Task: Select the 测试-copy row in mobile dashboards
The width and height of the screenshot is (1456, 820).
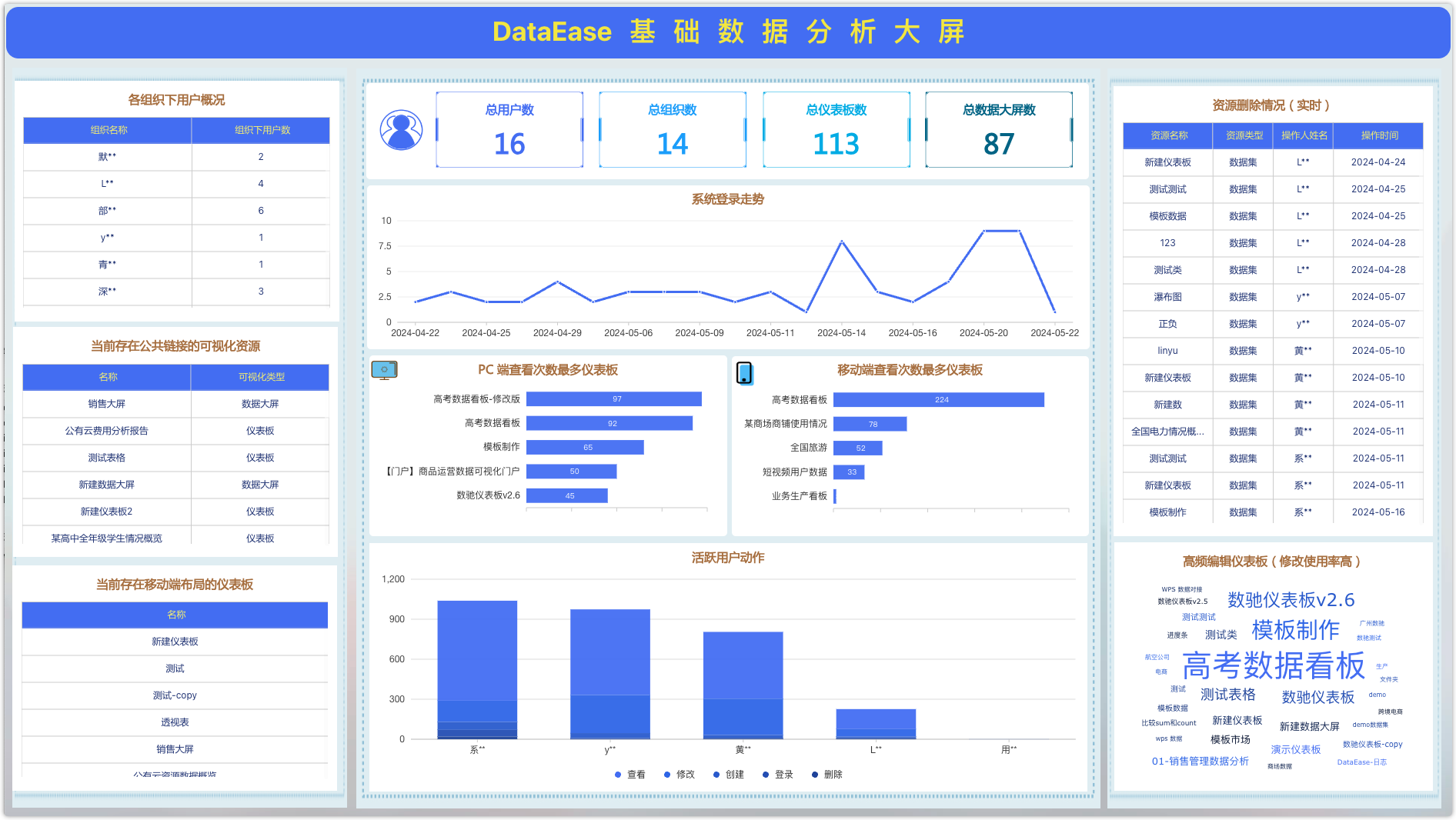Action: pos(175,695)
